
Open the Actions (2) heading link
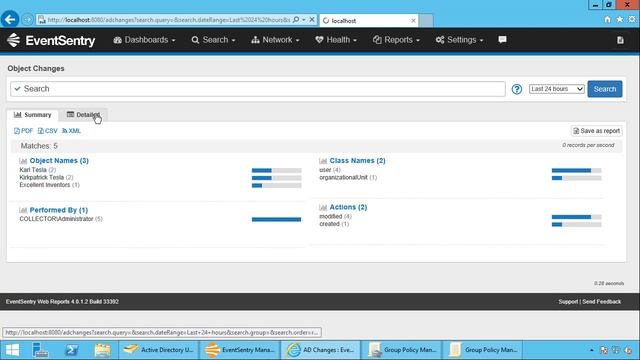click(x=348, y=207)
